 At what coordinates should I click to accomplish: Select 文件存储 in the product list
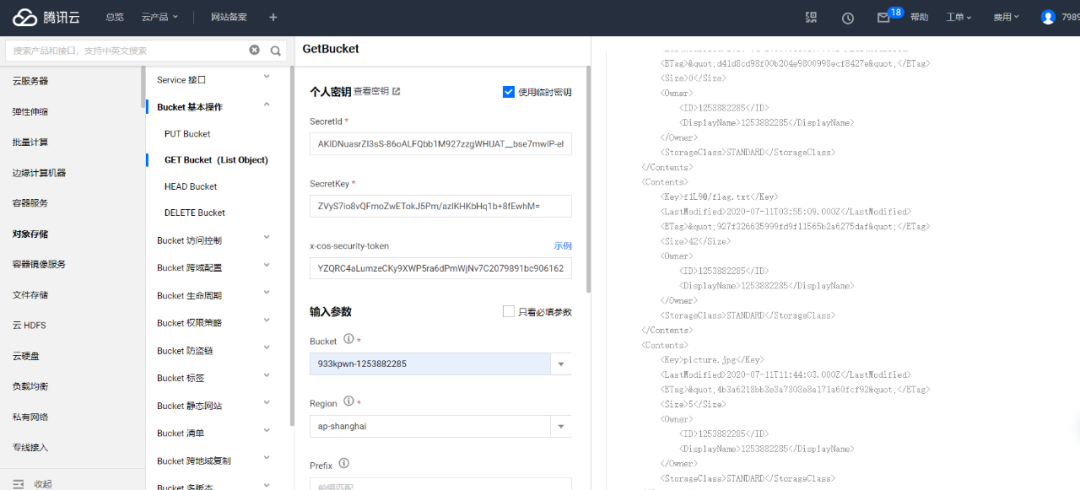[x=30, y=294]
